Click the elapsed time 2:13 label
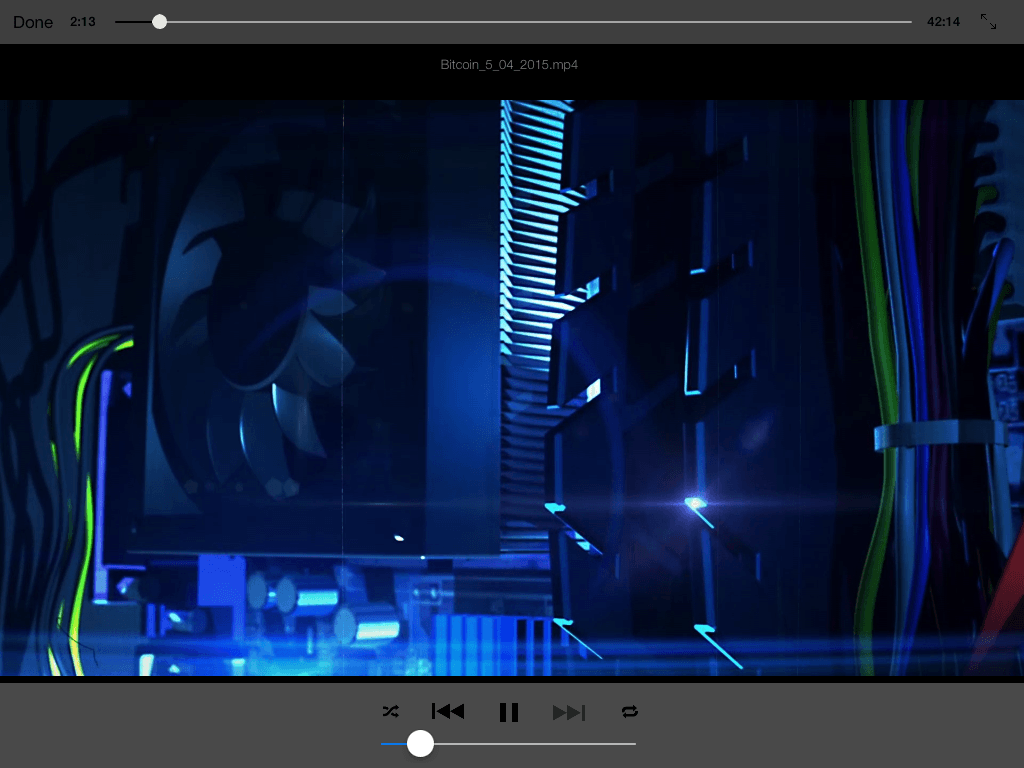1024x768 pixels. (83, 22)
